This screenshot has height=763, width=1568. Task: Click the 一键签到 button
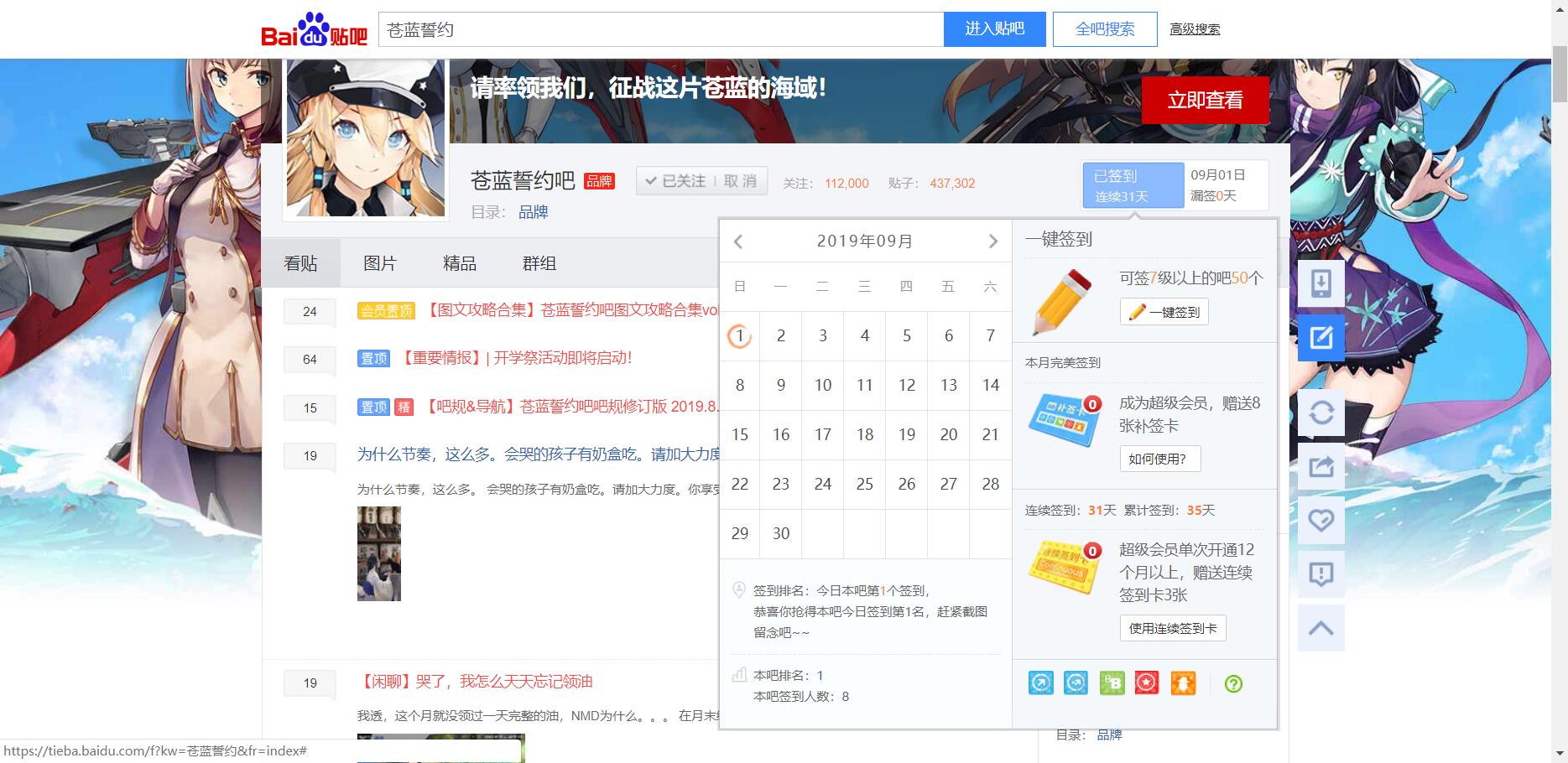1164,312
